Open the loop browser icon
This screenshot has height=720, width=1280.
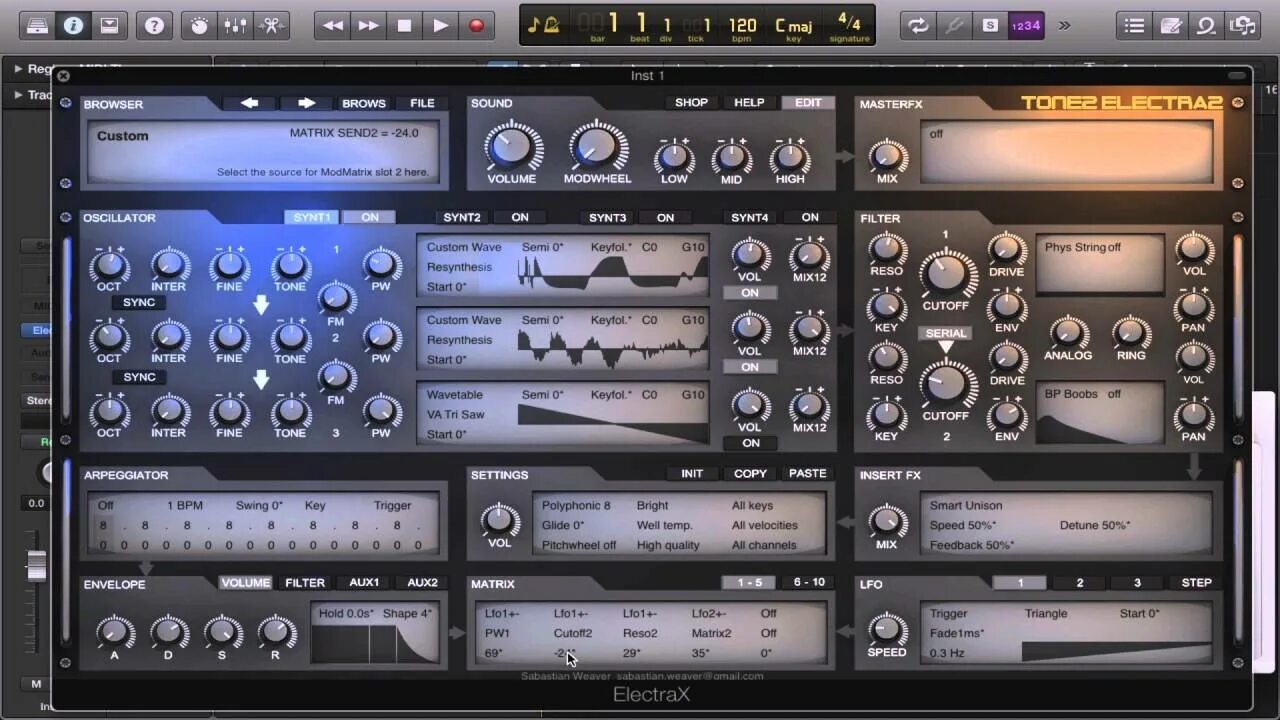[x=1207, y=26]
